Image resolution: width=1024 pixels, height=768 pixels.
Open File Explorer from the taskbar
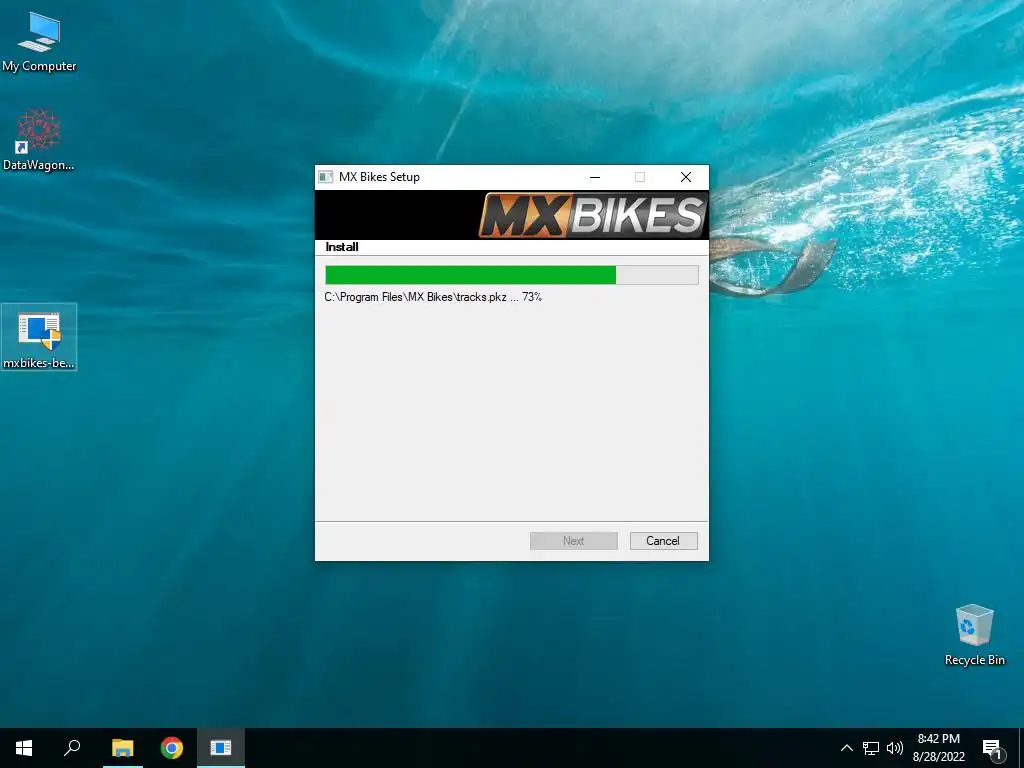[123, 748]
